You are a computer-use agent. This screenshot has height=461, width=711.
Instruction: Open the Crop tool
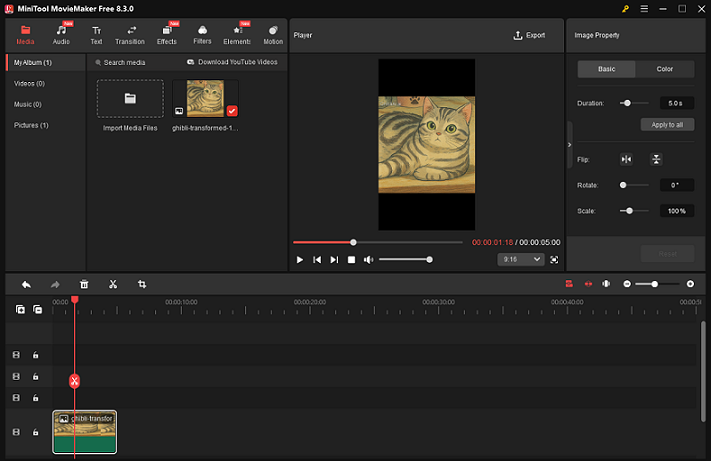(142, 285)
